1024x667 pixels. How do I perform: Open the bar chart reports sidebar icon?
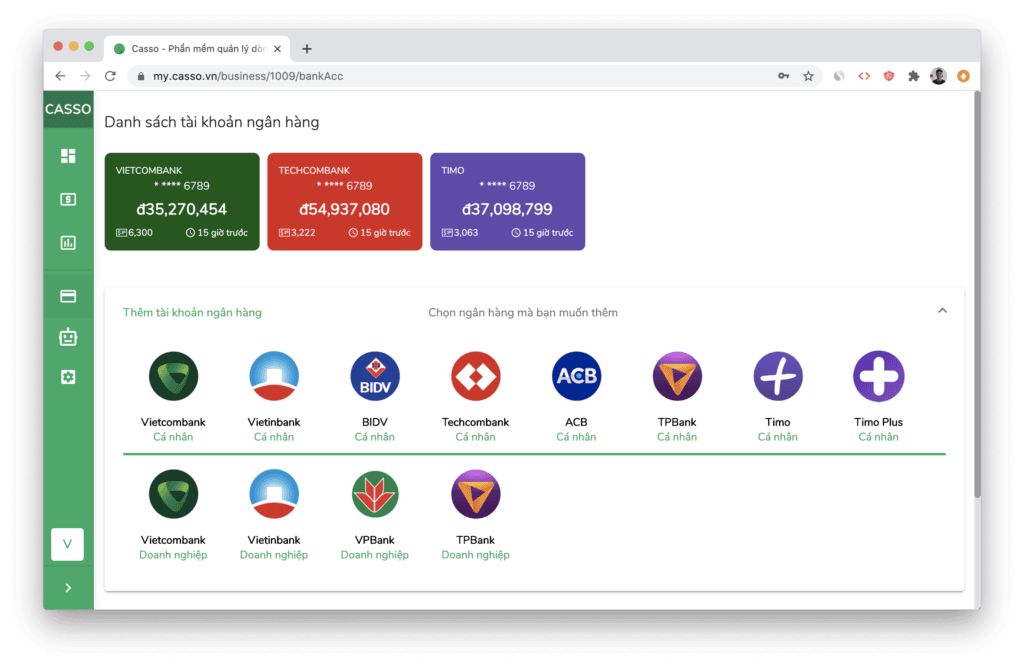tap(68, 243)
